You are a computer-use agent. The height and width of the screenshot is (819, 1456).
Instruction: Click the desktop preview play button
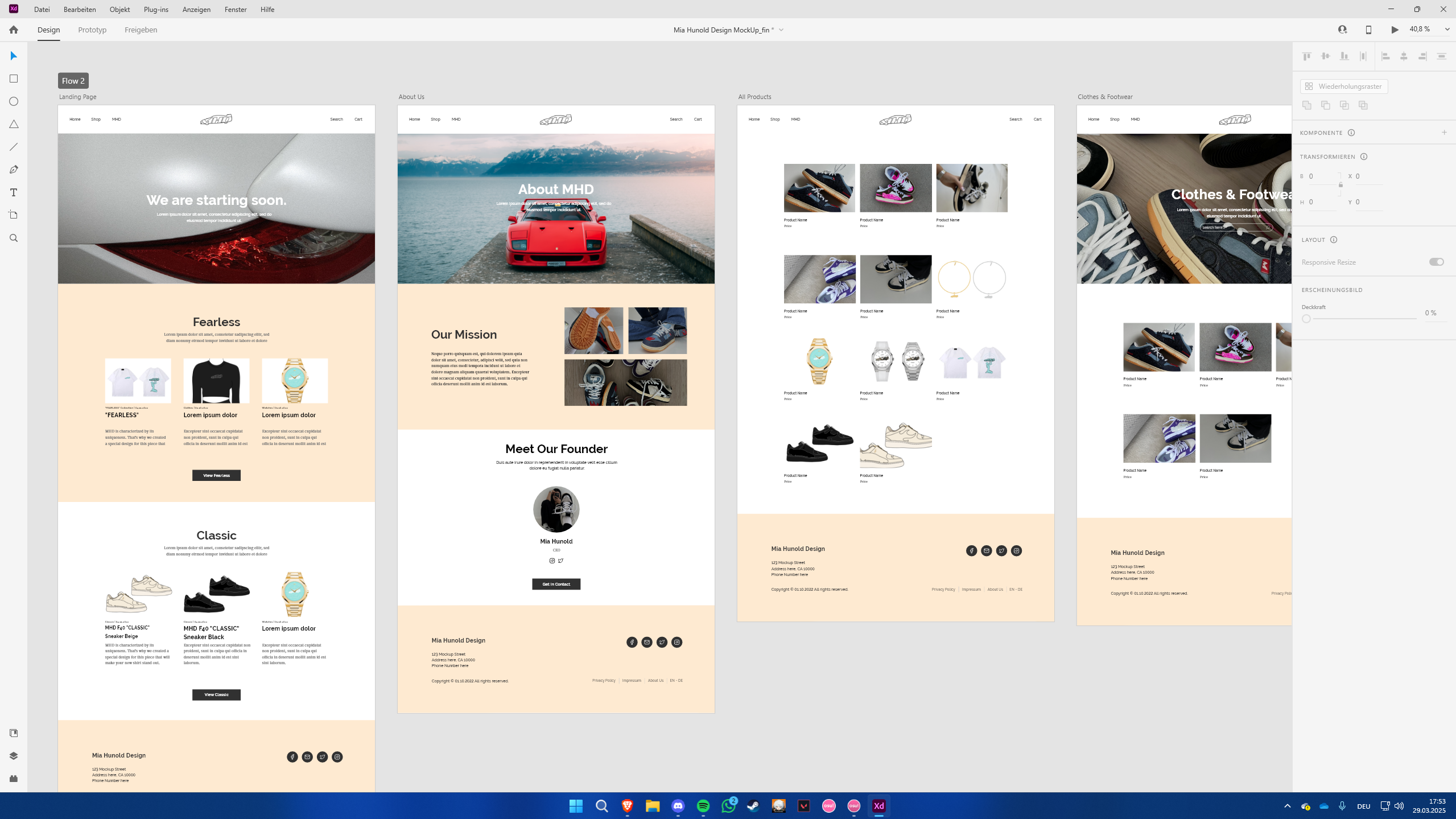point(1395,30)
